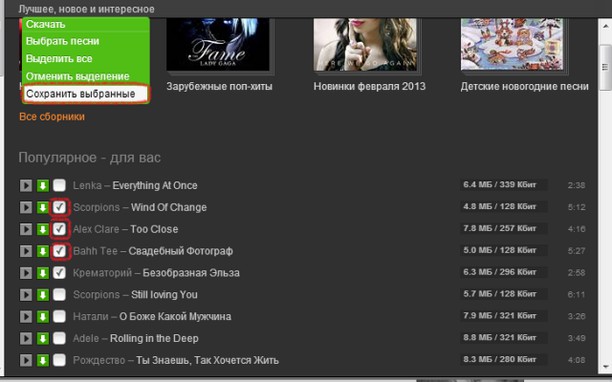612x382 pixels.
Task: Click song title Still loving You
Action: point(164,295)
